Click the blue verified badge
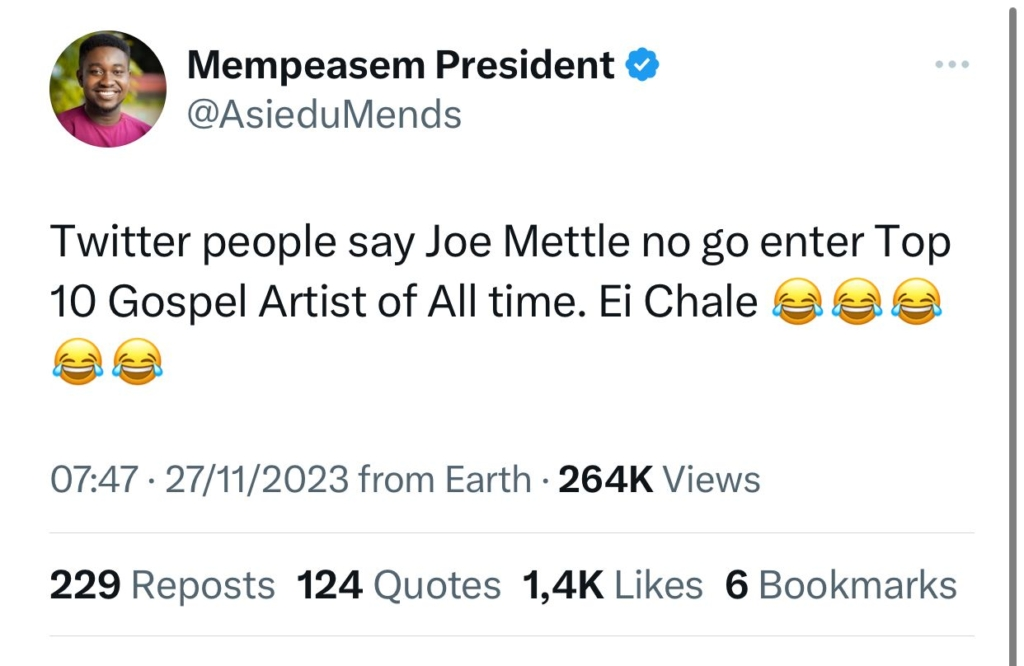The image size is (1024, 666). tap(642, 66)
